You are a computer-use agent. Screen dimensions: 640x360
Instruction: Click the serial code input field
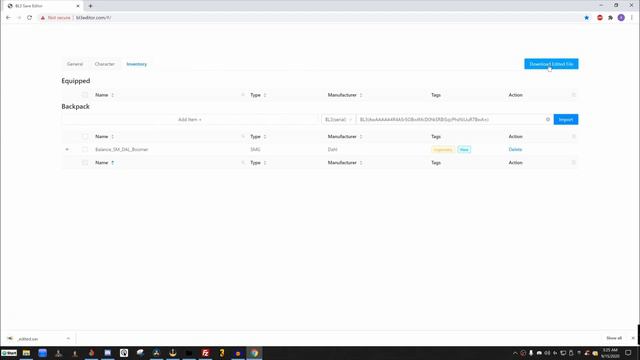tap(451, 120)
